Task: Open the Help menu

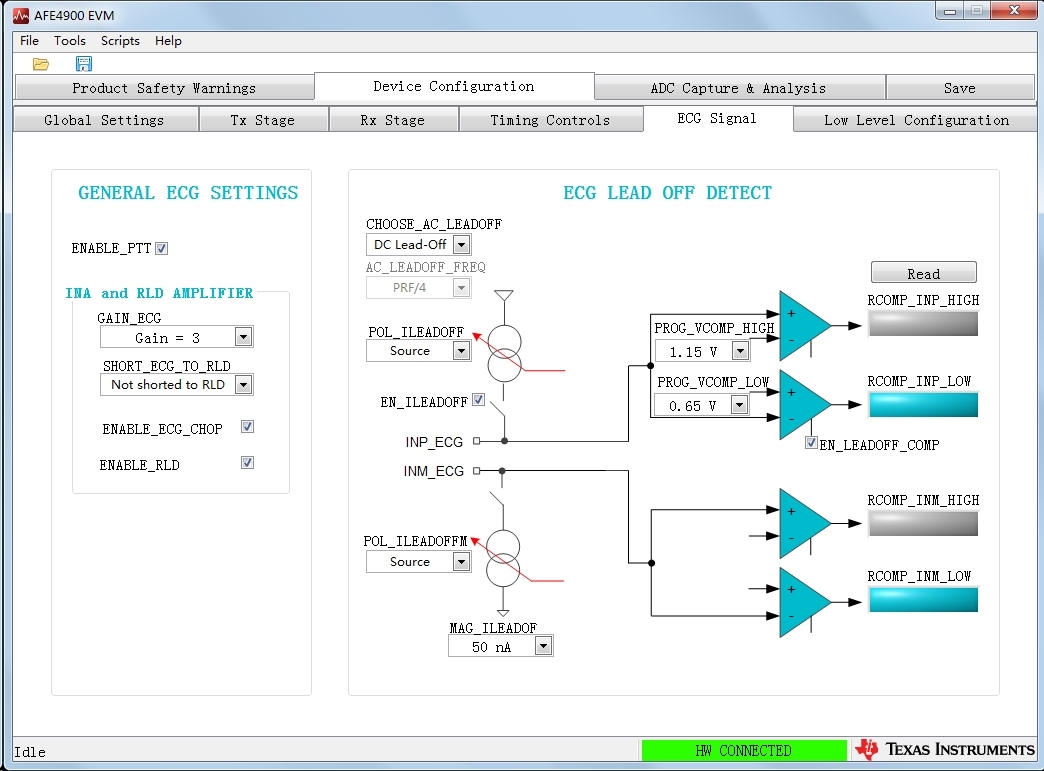Action: (168, 41)
